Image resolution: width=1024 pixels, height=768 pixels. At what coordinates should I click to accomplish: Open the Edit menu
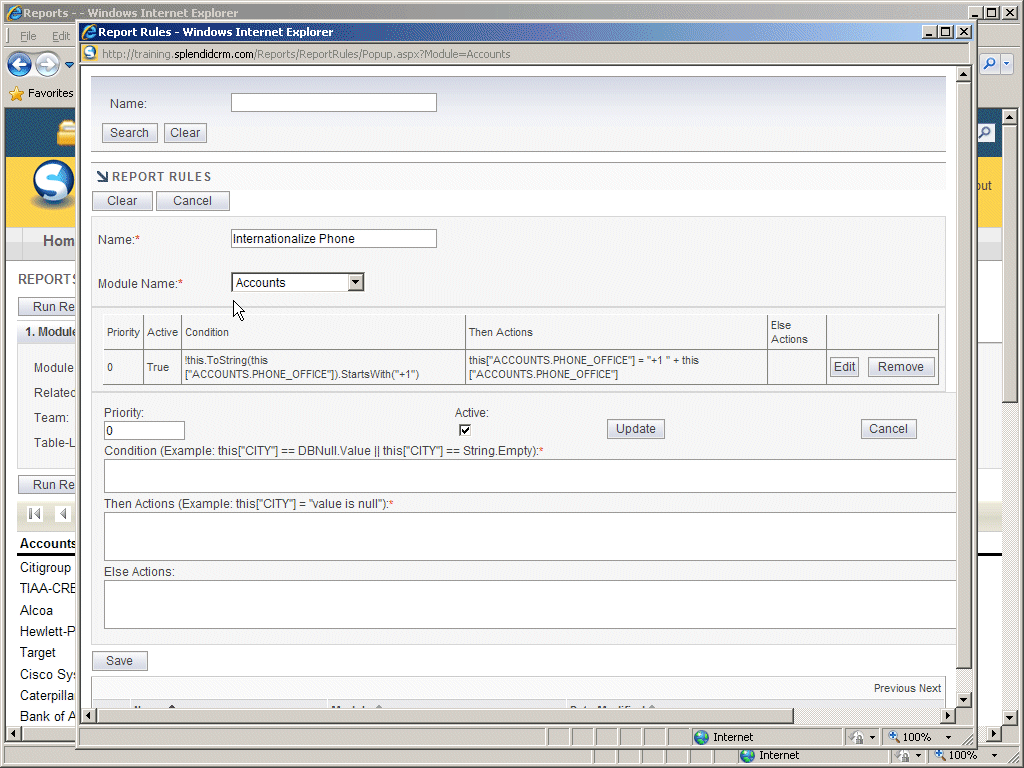pyautogui.click(x=61, y=36)
